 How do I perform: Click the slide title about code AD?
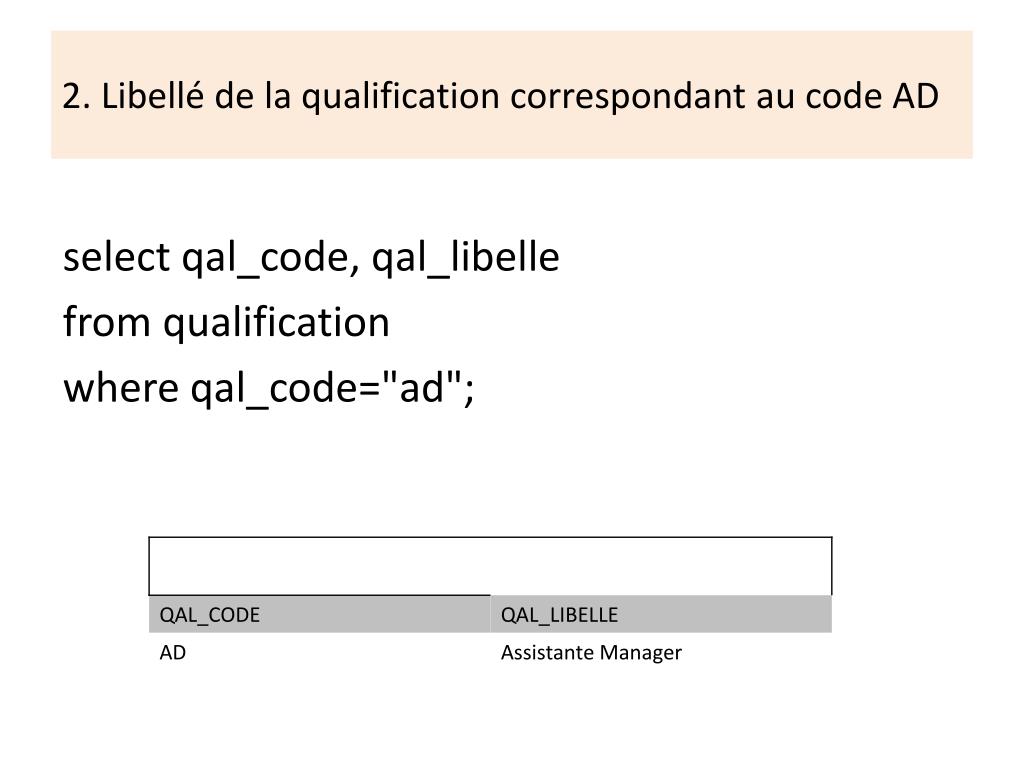pos(500,96)
